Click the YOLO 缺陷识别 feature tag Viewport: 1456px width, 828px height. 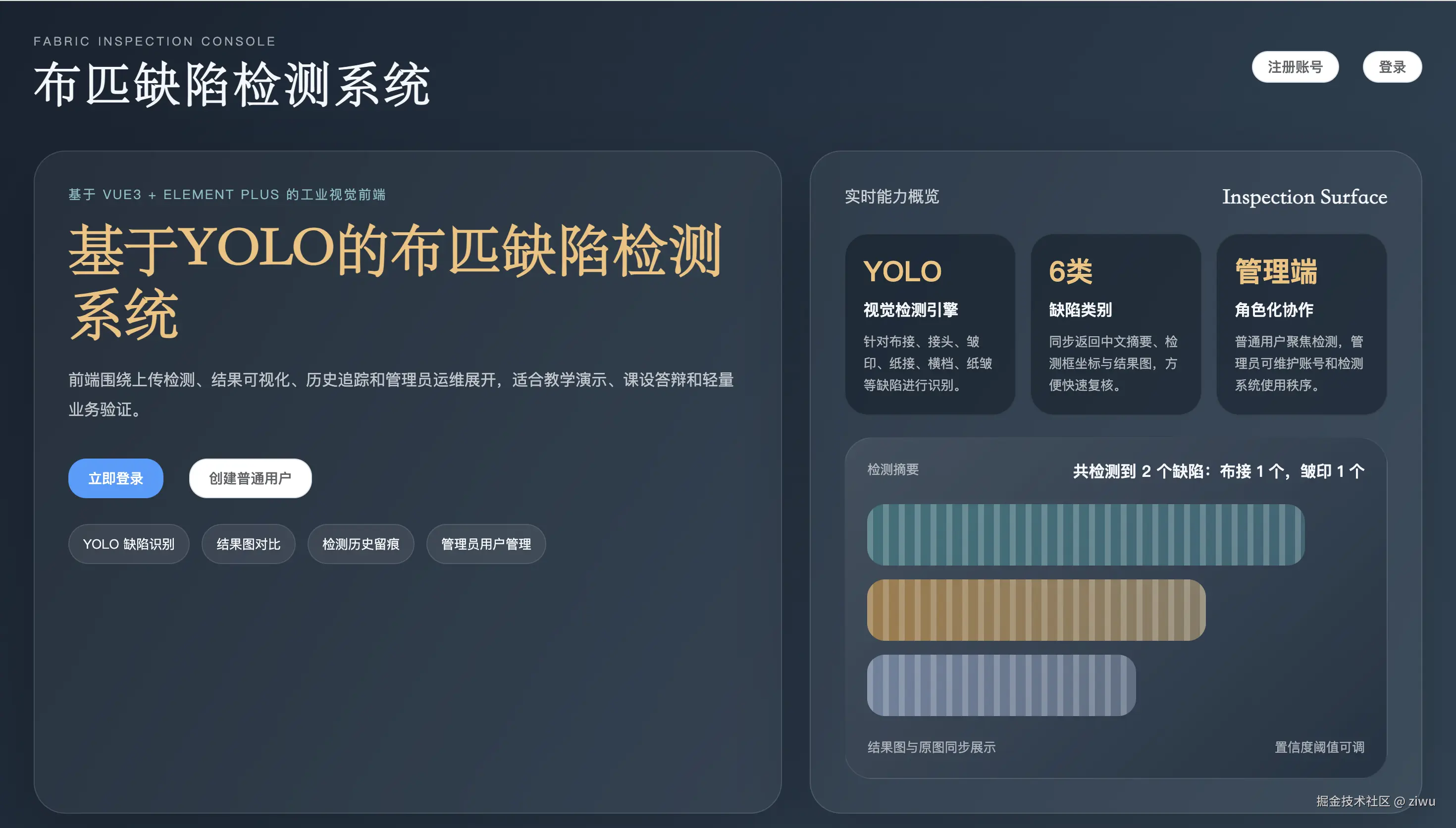(128, 544)
